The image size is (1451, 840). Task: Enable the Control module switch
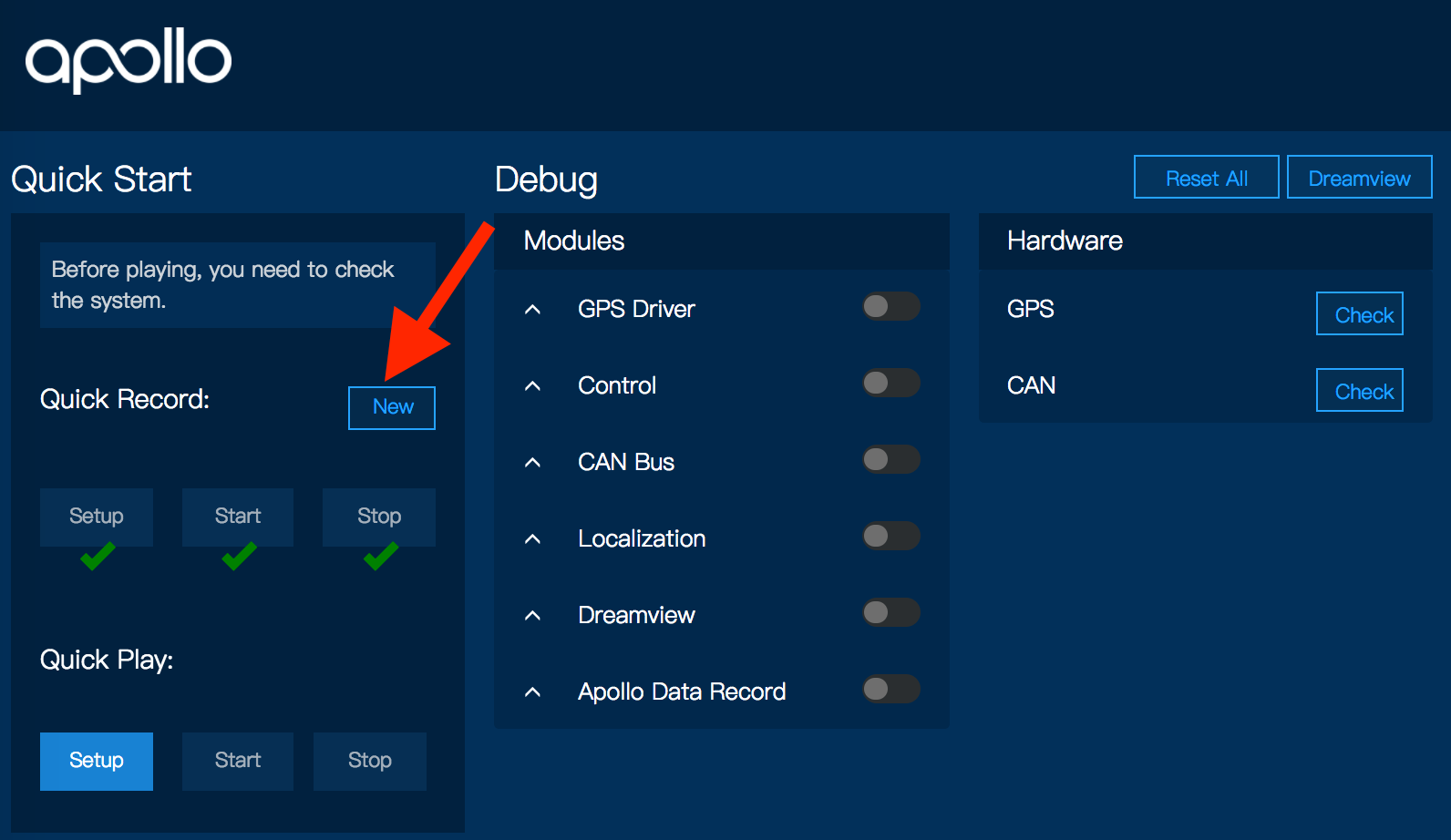tap(891, 383)
